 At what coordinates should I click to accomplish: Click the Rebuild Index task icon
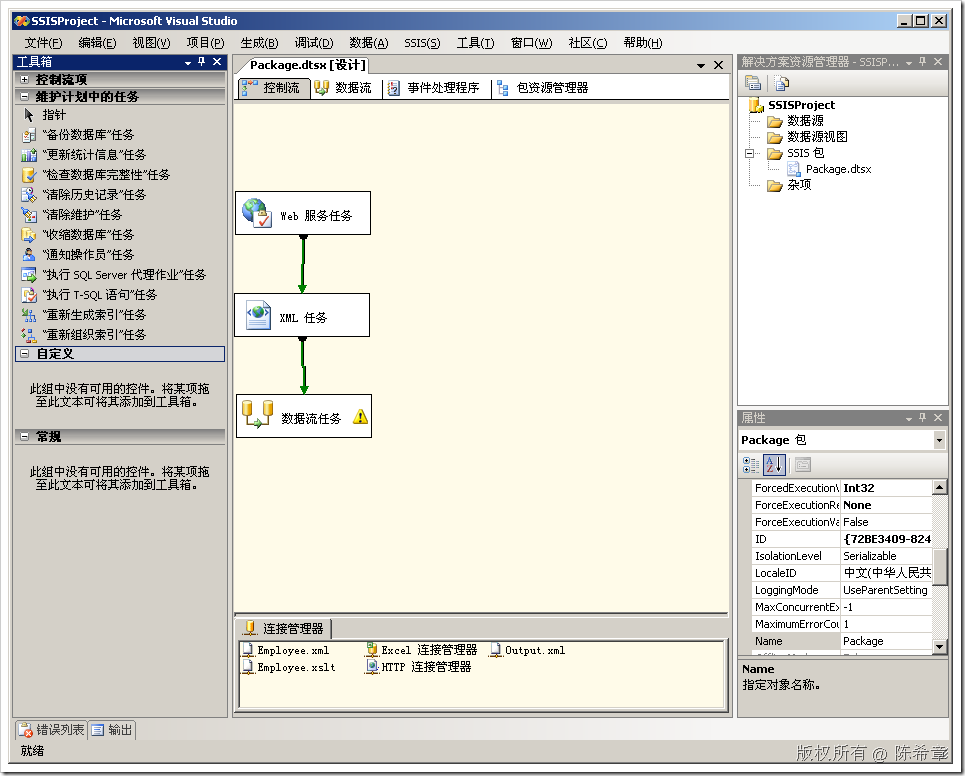[28, 315]
